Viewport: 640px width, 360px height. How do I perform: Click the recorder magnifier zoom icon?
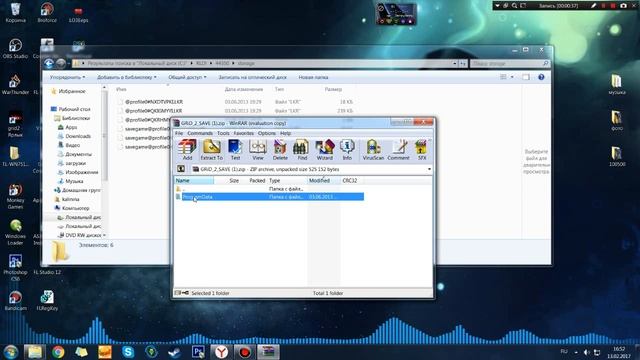pos(514,6)
